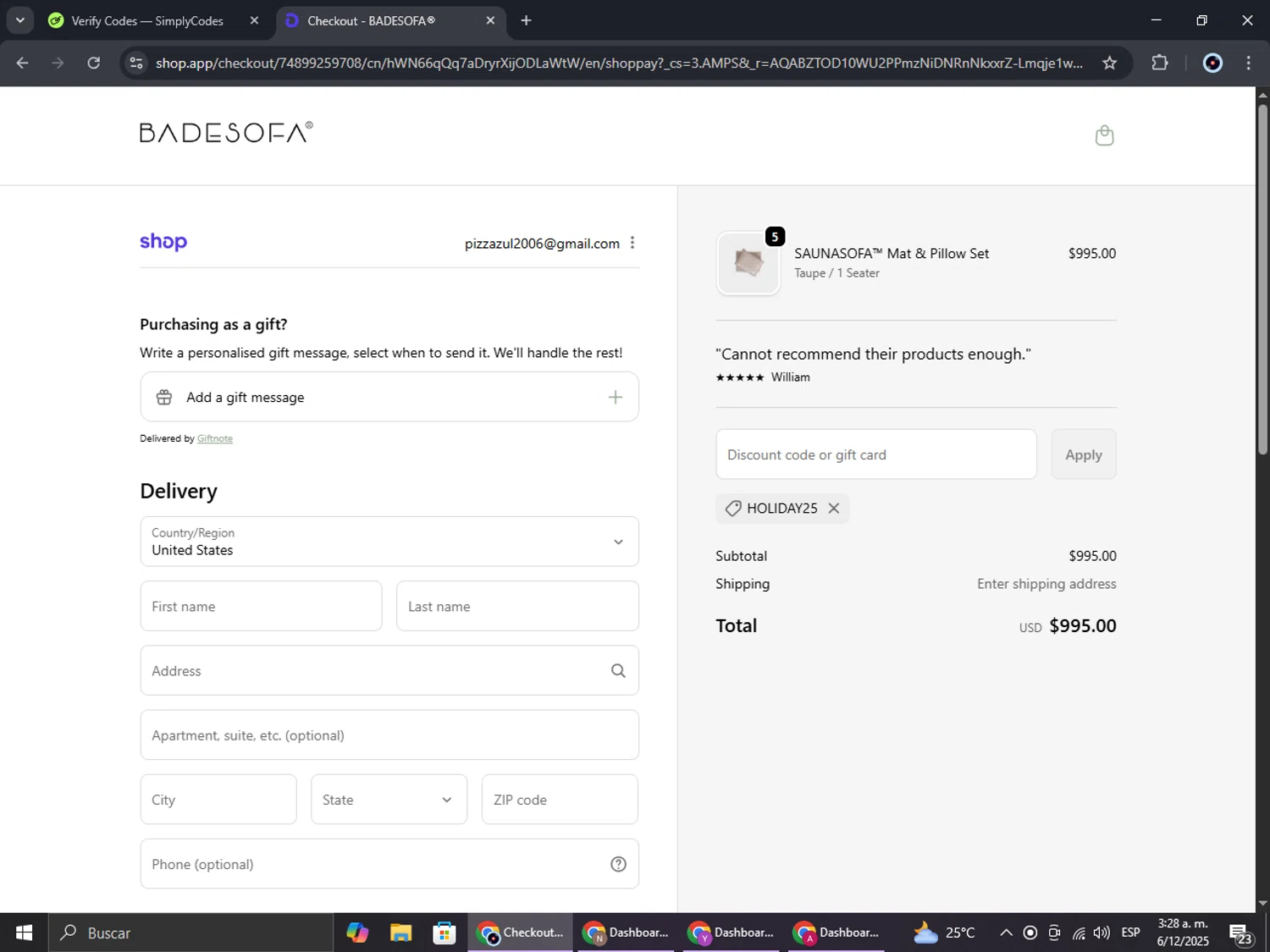The height and width of the screenshot is (952, 1270).
Task: Open a new browser tab
Action: (x=526, y=20)
